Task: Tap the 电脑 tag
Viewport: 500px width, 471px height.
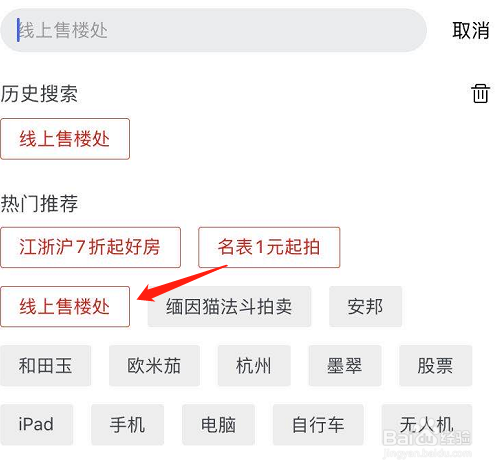Action: [x=218, y=425]
